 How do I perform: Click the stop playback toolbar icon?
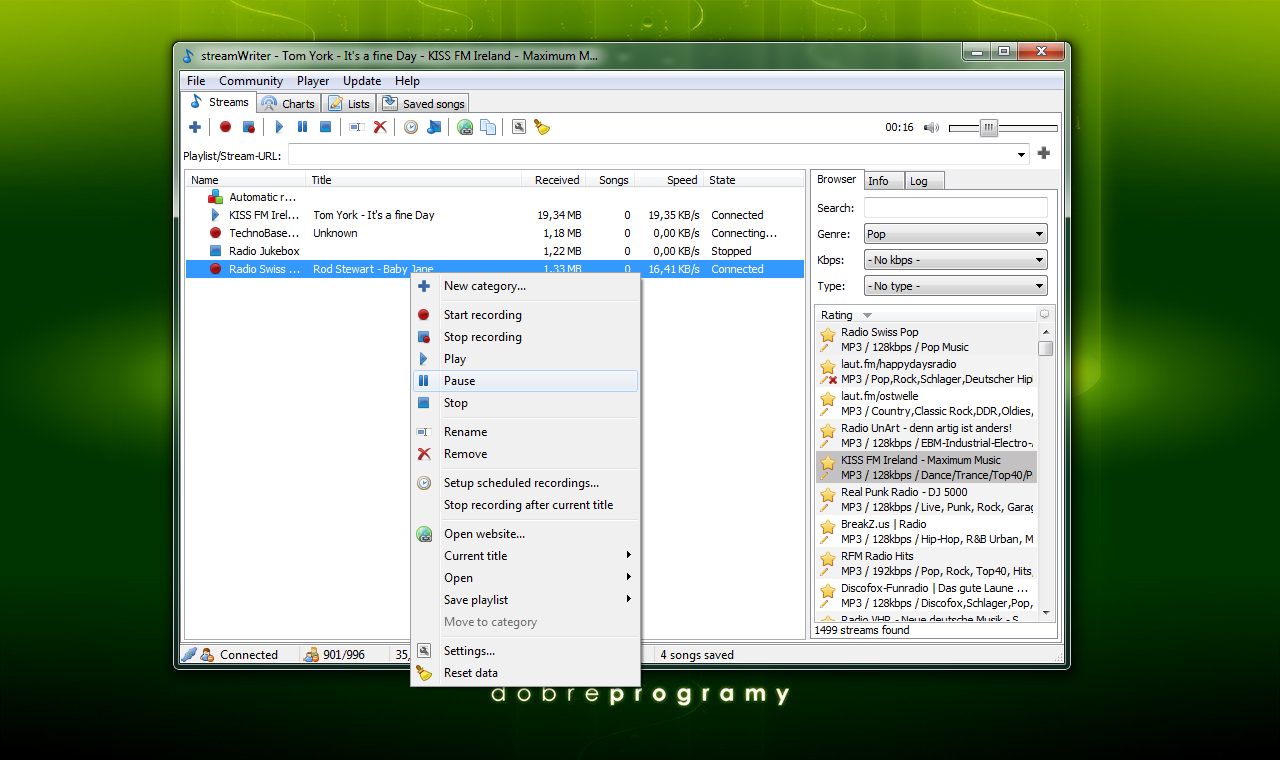[x=325, y=127]
